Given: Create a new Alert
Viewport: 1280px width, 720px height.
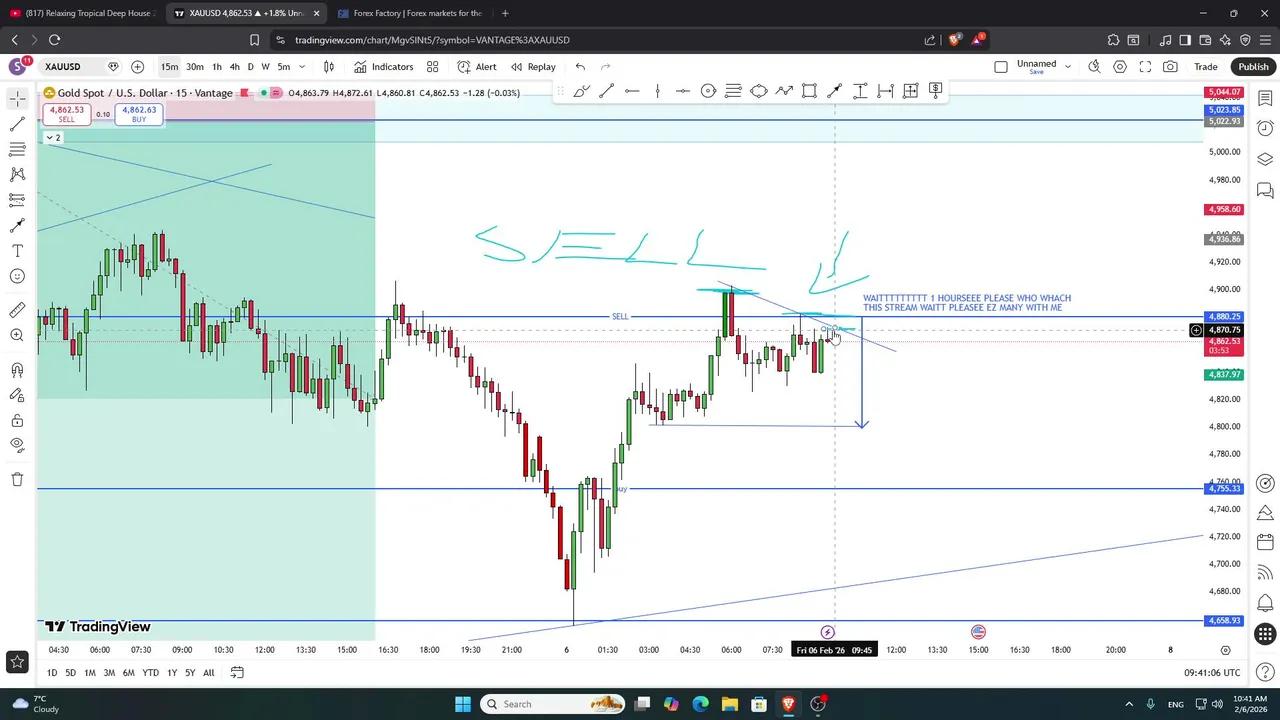Looking at the screenshot, I should pyautogui.click(x=477, y=67).
